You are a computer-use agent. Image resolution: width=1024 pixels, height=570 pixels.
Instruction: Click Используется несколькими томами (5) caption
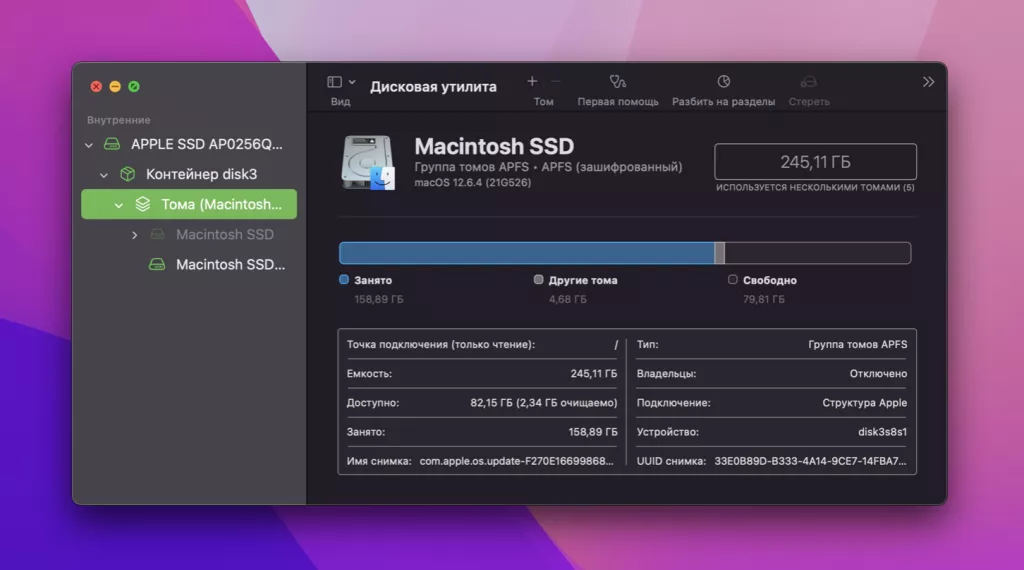click(x=815, y=187)
